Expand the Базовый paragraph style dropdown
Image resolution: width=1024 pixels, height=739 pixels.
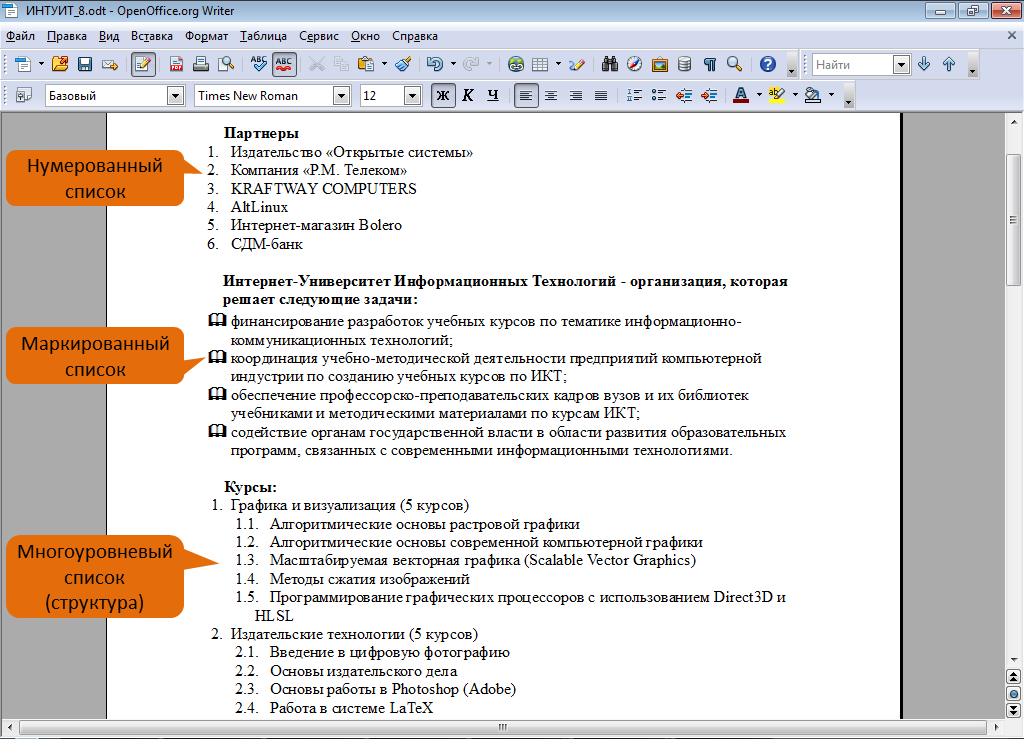[175, 96]
